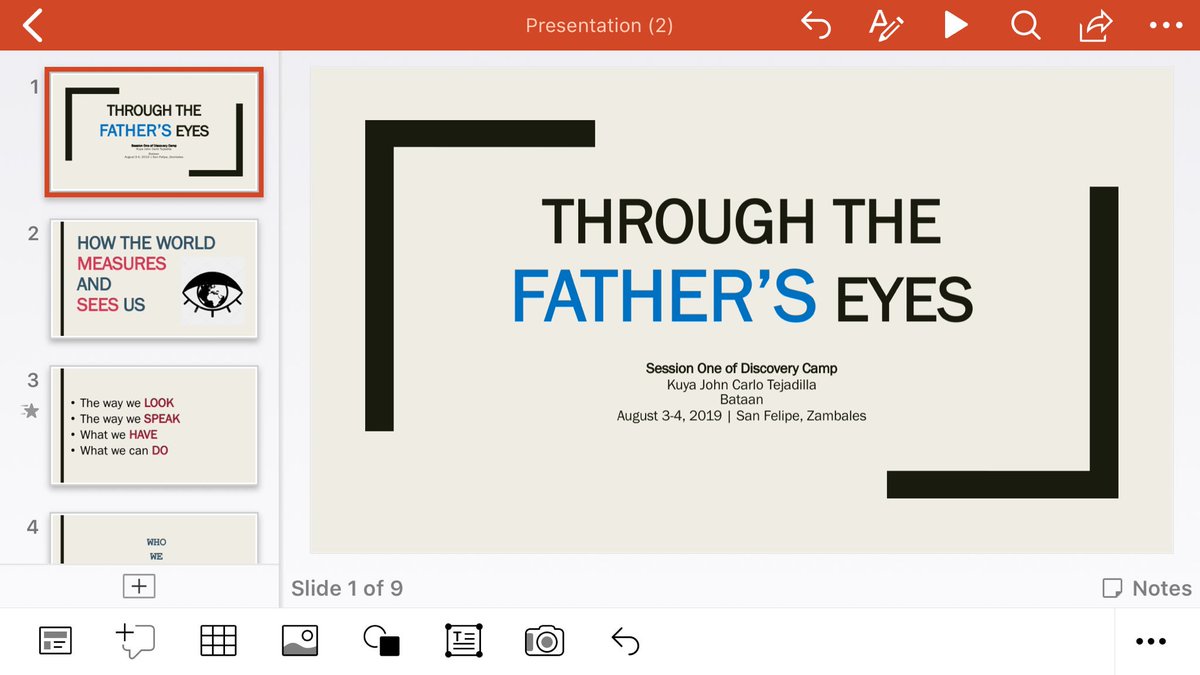The image size is (1200, 675).
Task: Insert a picture from photos
Action: point(300,640)
